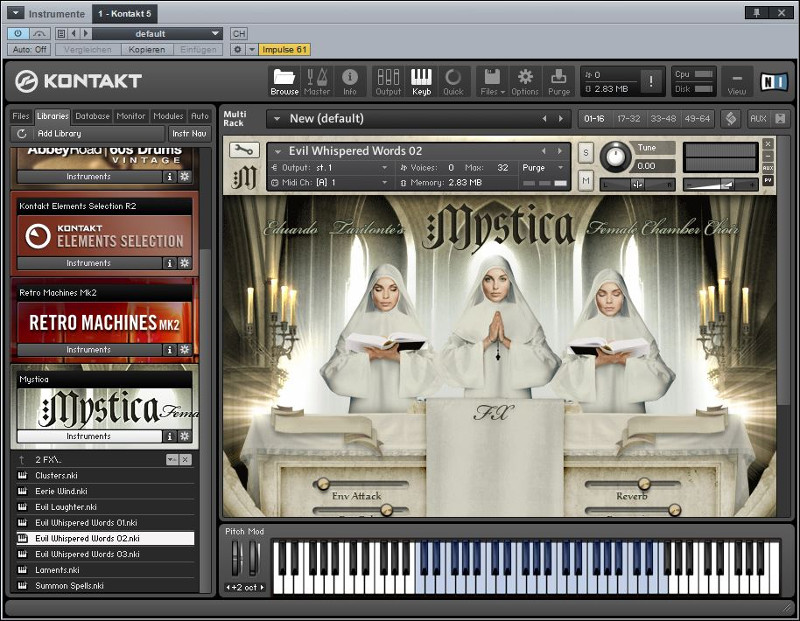
Task: Click the Kopieren button
Action: [146, 49]
